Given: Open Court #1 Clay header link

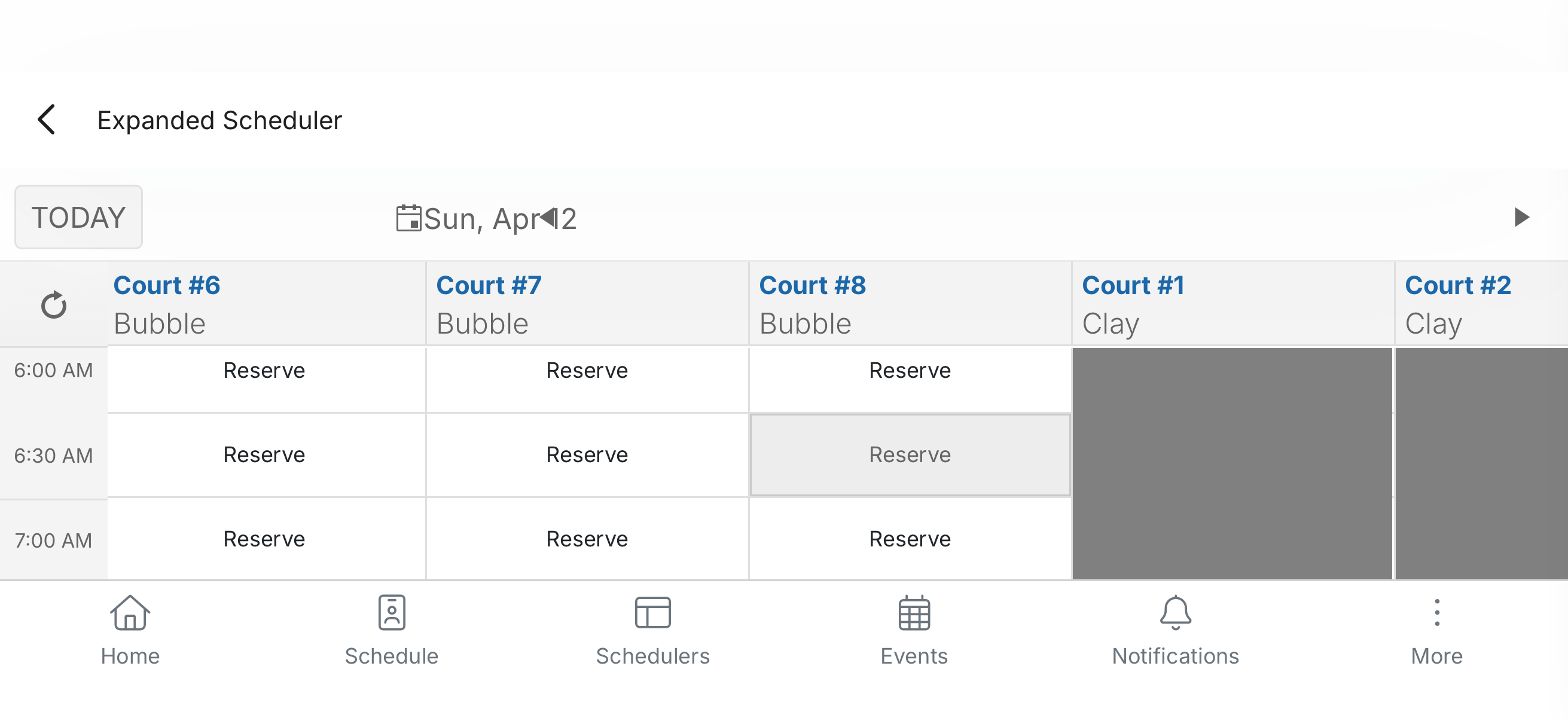Looking at the screenshot, I should click(x=1133, y=286).
